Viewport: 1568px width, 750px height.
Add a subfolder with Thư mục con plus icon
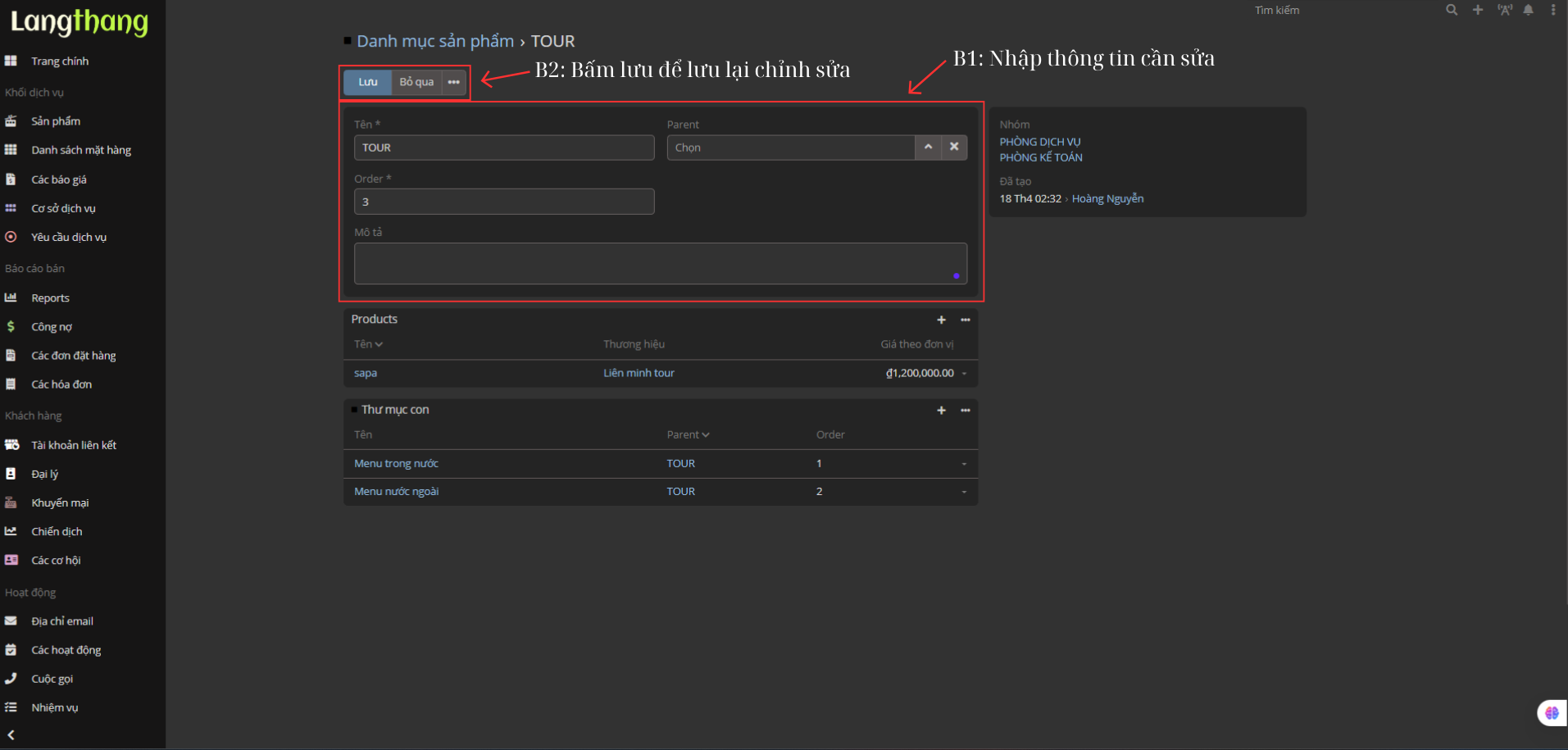click(x=941, y=410)
